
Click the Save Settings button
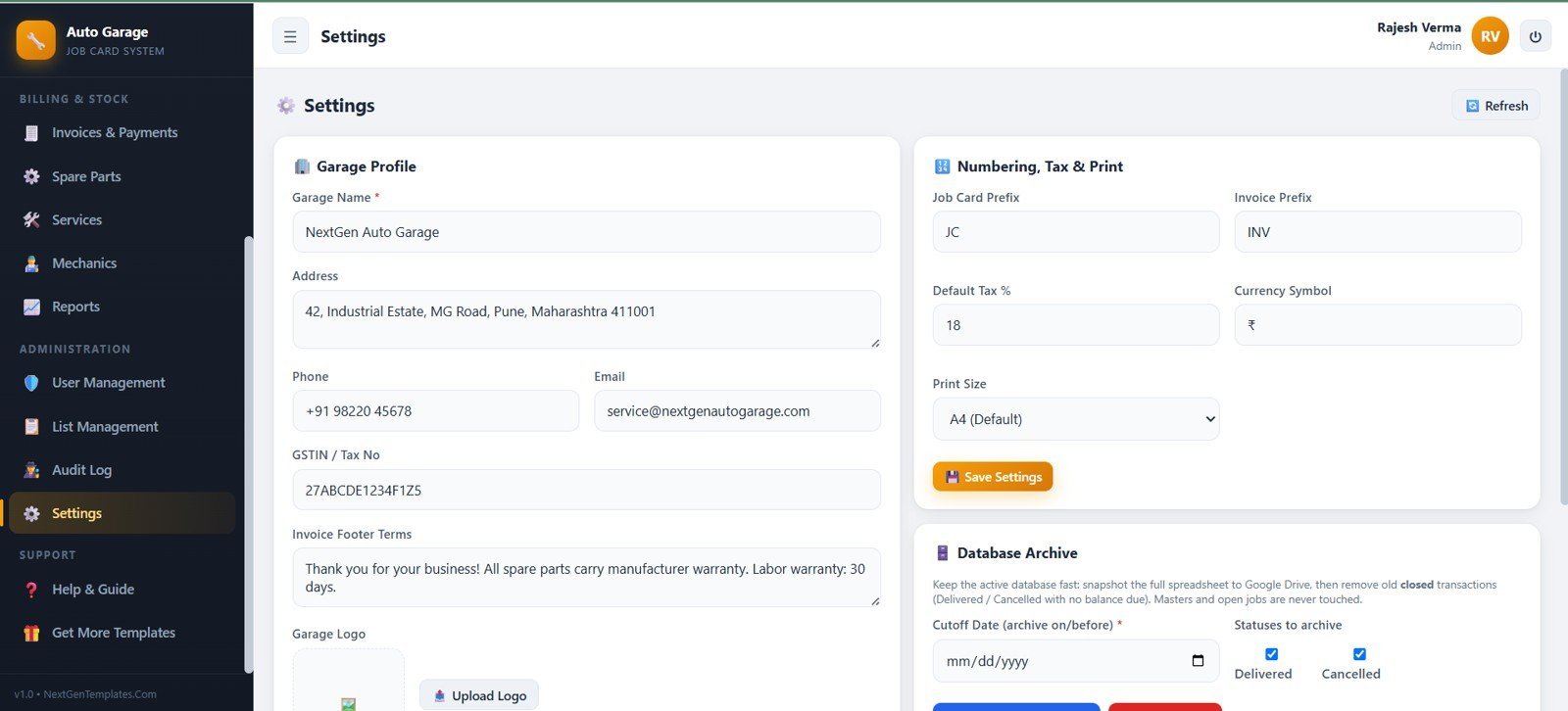pyautogui.click(x=993, y=477)
